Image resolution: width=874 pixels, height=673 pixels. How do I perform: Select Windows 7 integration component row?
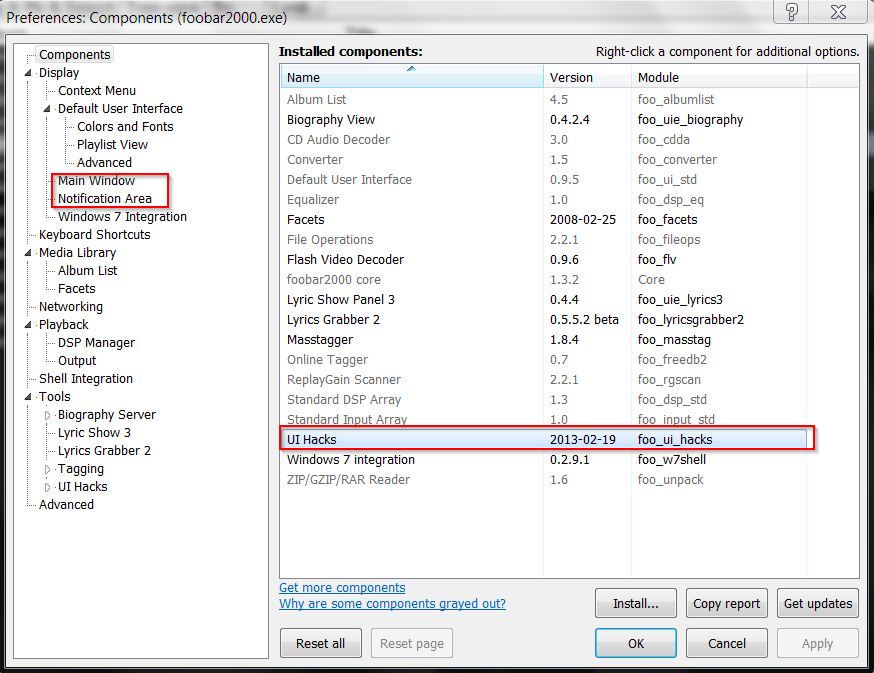[x=543, y=459]
